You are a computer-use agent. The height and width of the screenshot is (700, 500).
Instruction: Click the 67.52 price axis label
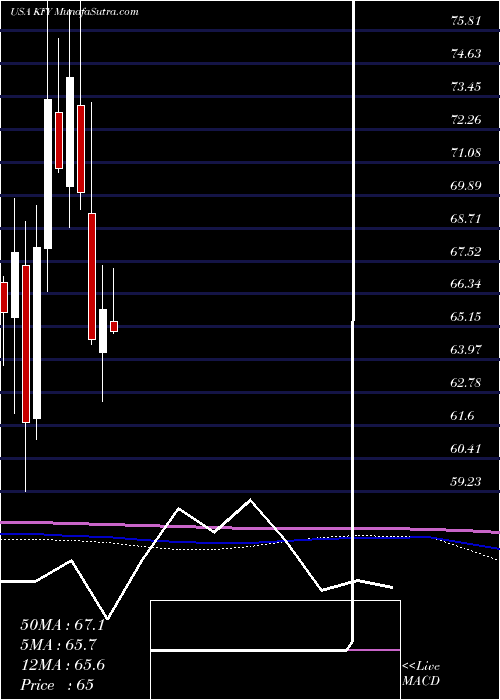466,251
